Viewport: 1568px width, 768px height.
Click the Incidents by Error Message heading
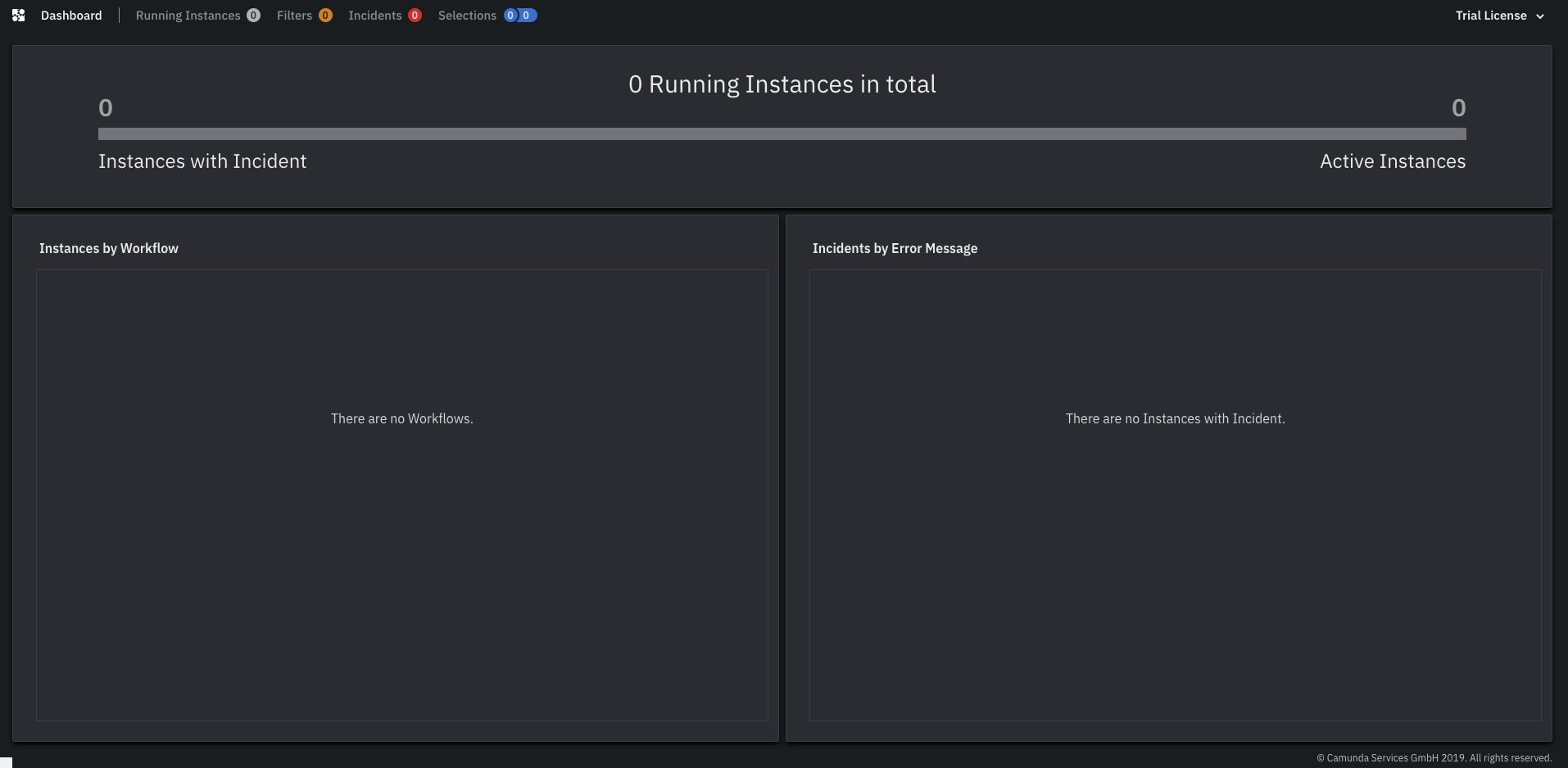tap(895, 248)
